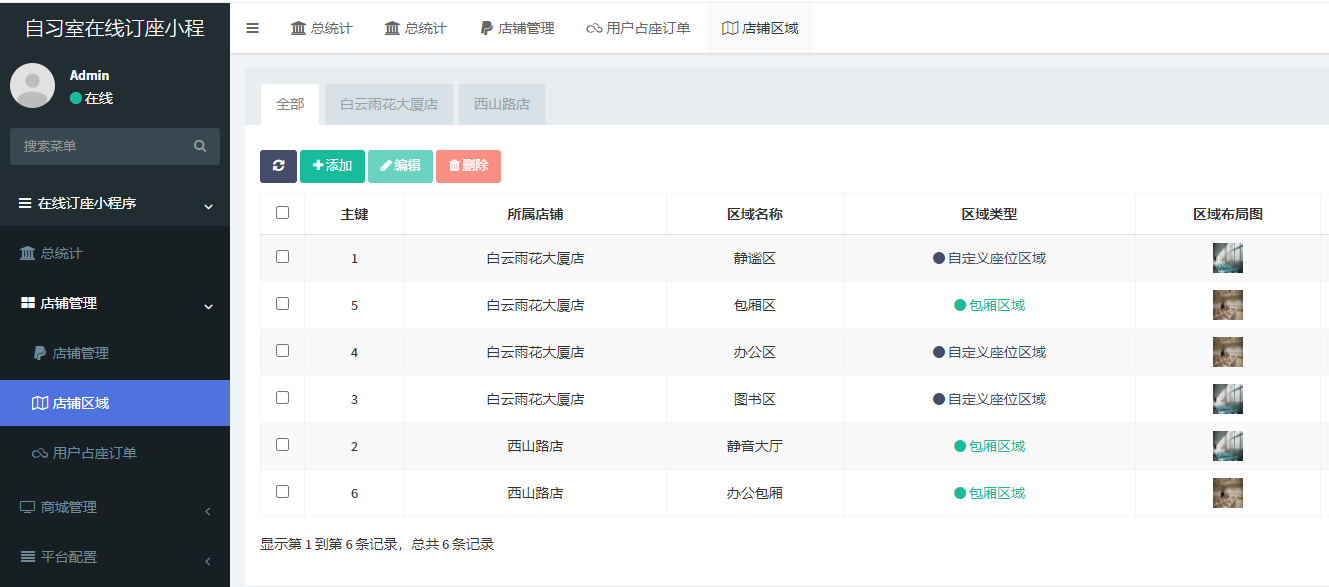Check the row checkbox for 静谧区

[282, 257]
